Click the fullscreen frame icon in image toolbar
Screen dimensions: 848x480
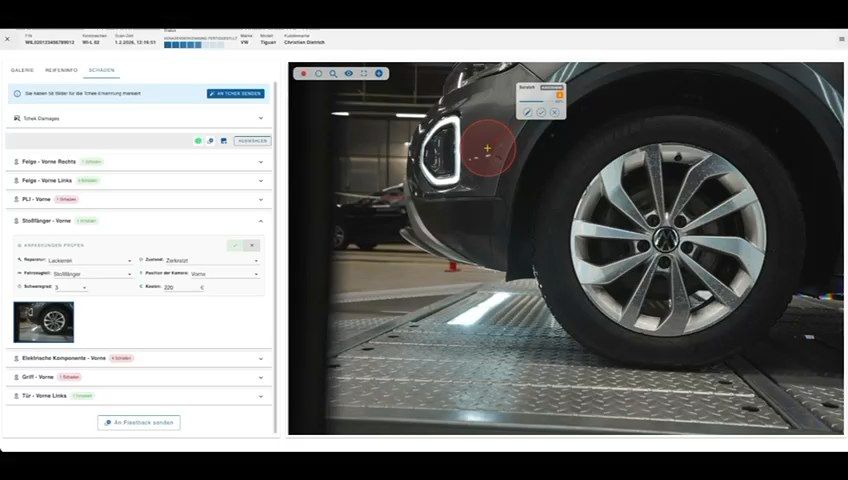point(364,74)
